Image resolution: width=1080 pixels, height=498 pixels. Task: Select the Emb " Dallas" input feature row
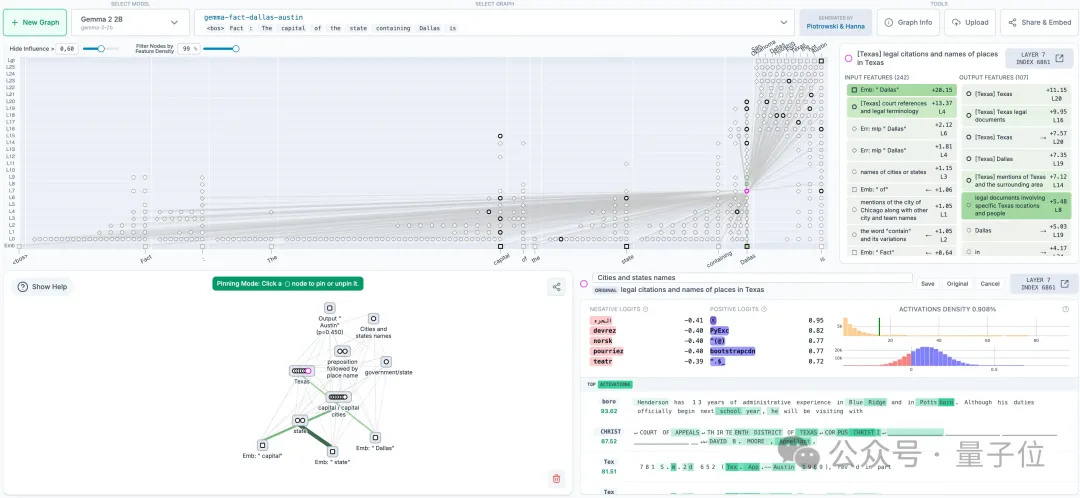point(900,90)
